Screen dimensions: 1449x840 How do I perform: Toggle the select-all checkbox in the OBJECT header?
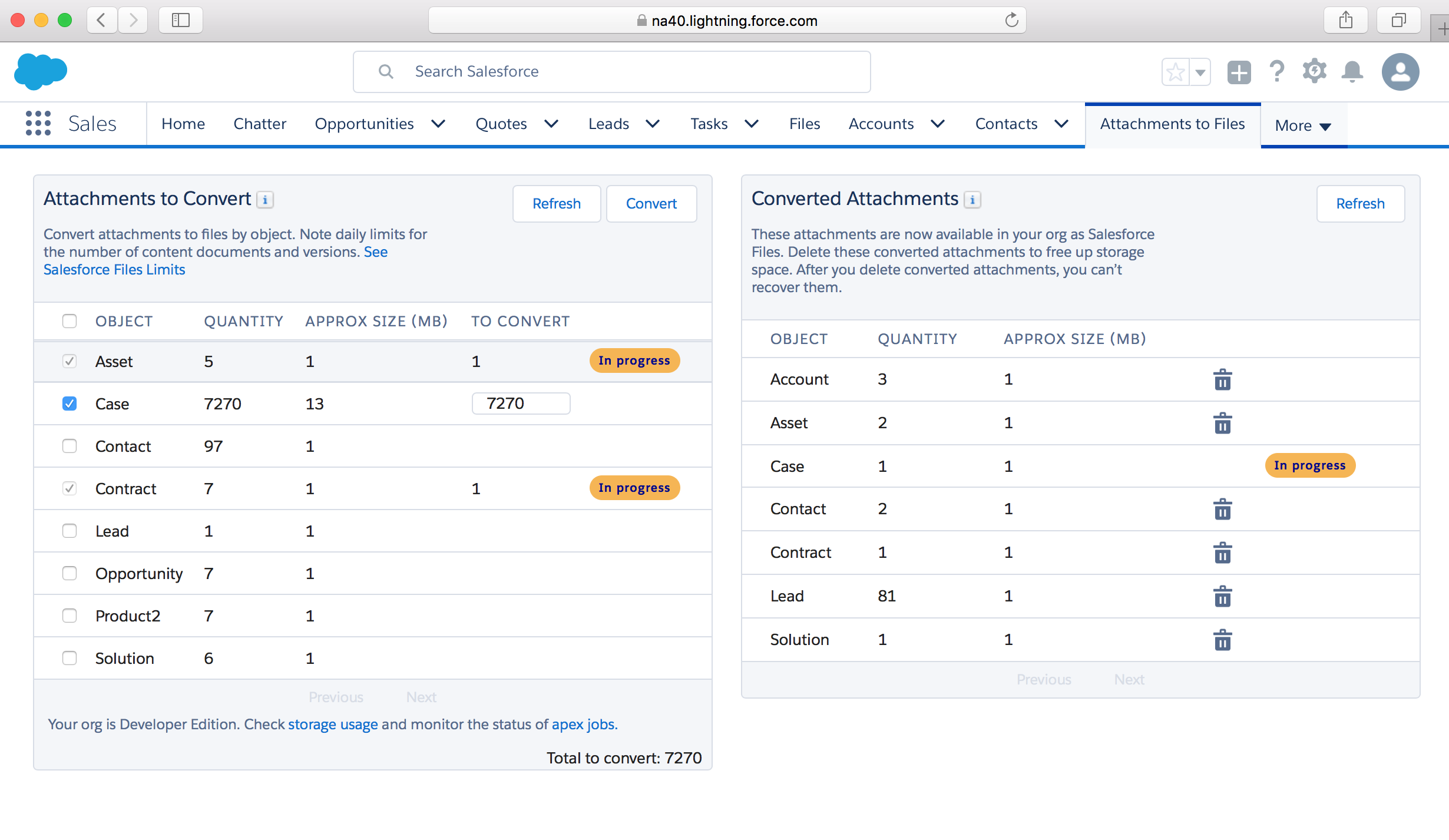70,321
